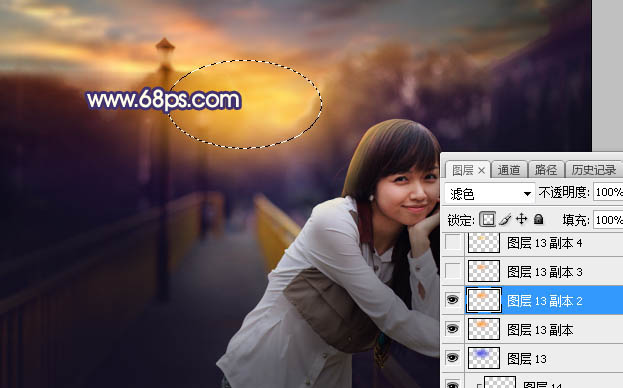This screenshot has width=623, height=388.
Task: Hide the 图层 14 layer
Action: click(x=453, y=384)
